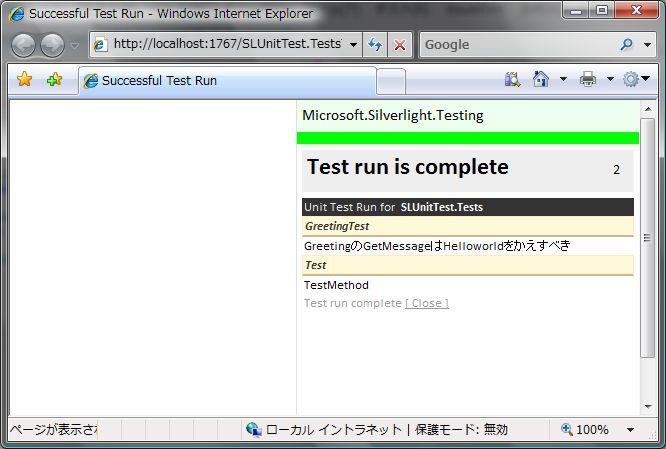Screen dimensions: 666x449
Task: Click in the Google search box
Action: pos(518,44)
